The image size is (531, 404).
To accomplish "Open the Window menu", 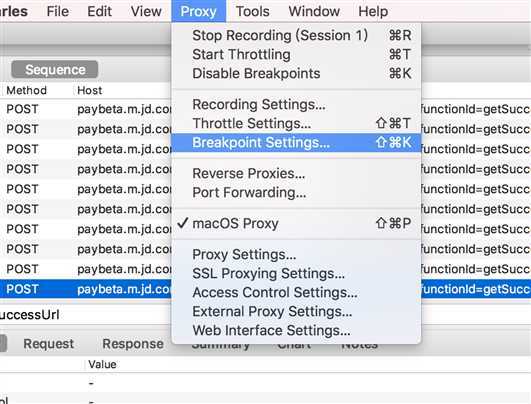I will [314, 12].
